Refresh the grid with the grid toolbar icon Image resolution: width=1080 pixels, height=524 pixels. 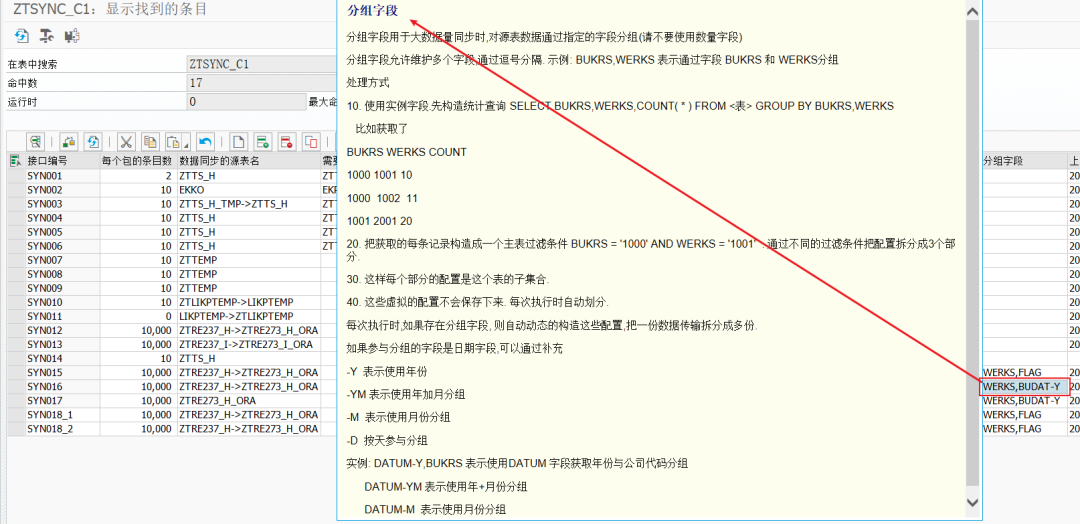click(x=93, y=142)
